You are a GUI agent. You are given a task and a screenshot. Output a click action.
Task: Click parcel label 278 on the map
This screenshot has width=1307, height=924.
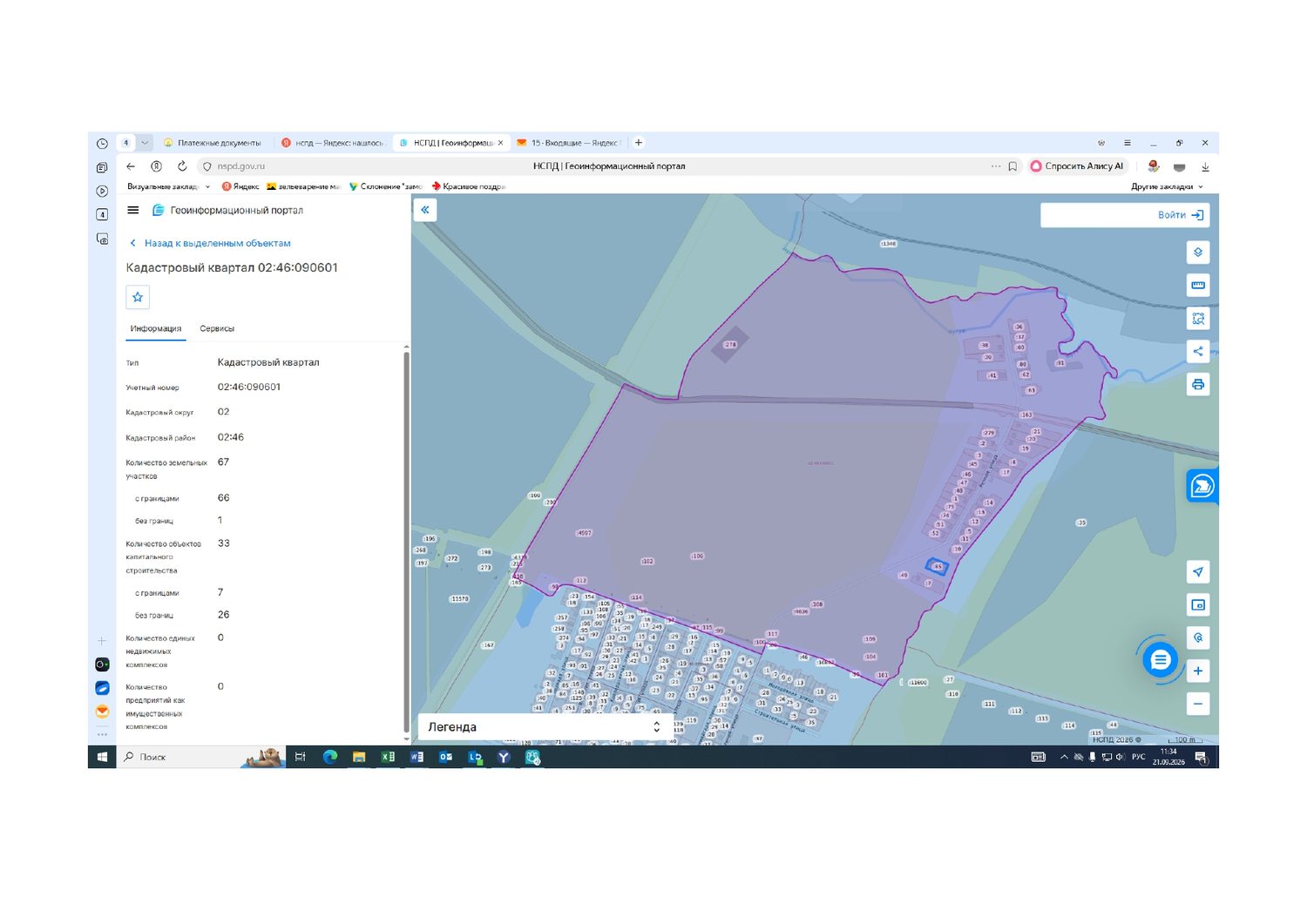click(730, 344)
